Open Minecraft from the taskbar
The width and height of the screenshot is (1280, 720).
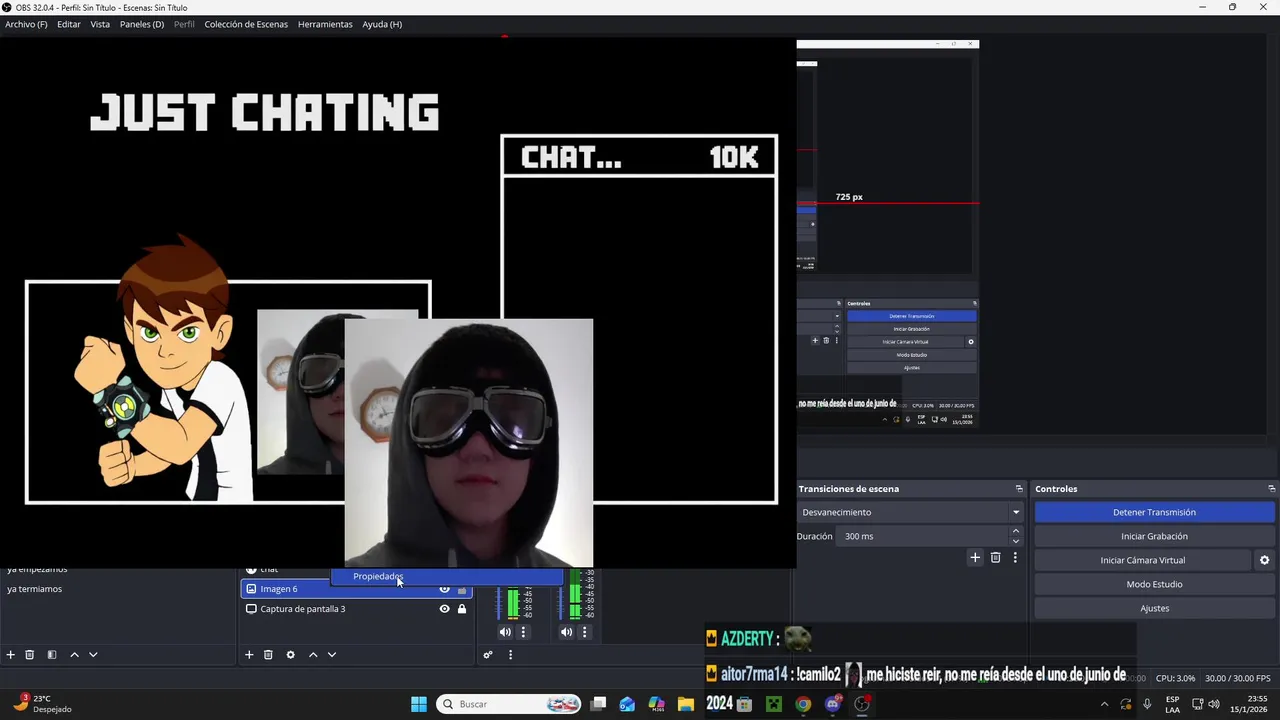773,704
